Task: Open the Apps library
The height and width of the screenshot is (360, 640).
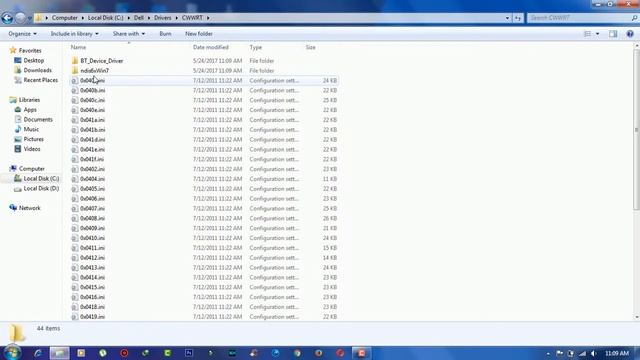Action: click(x=30, y=109)
